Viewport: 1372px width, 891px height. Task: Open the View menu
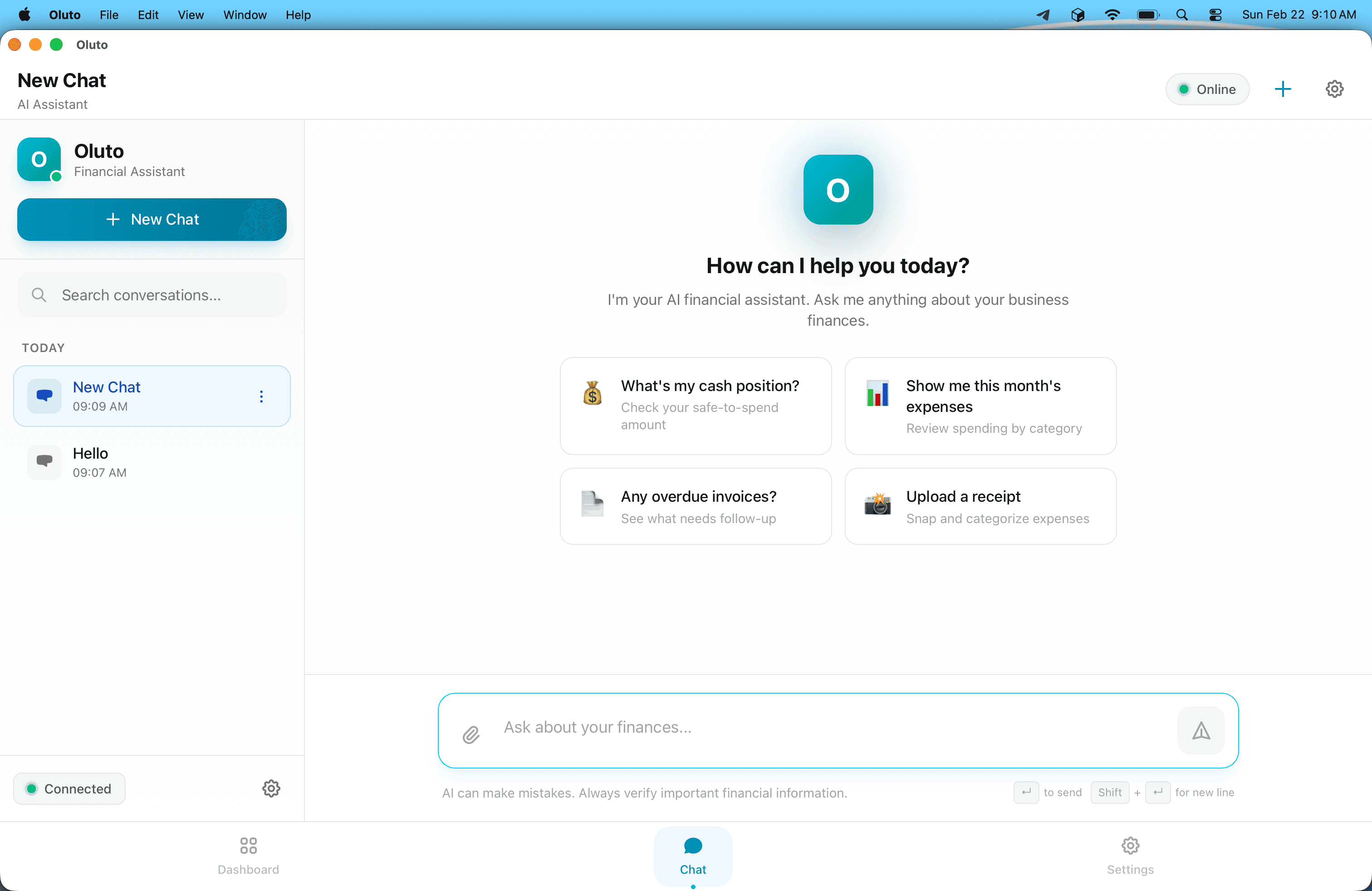[191, 15]
